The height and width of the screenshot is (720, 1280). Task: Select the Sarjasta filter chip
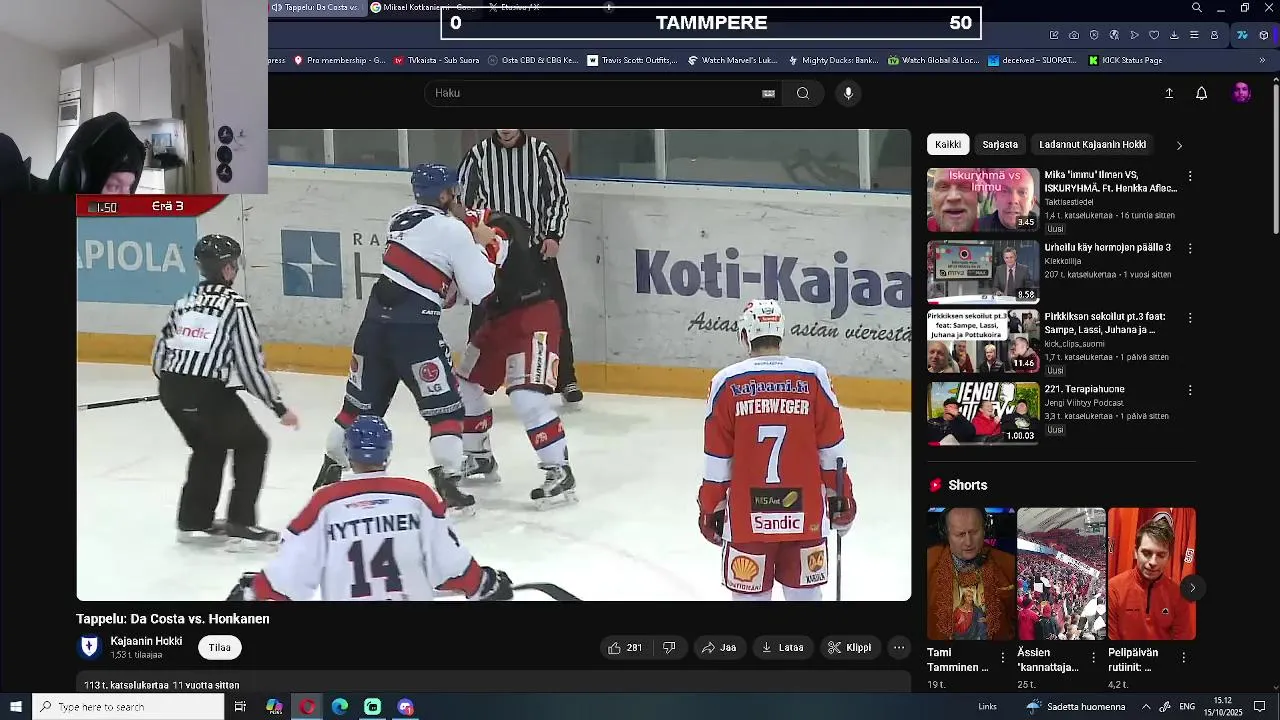1000,144
